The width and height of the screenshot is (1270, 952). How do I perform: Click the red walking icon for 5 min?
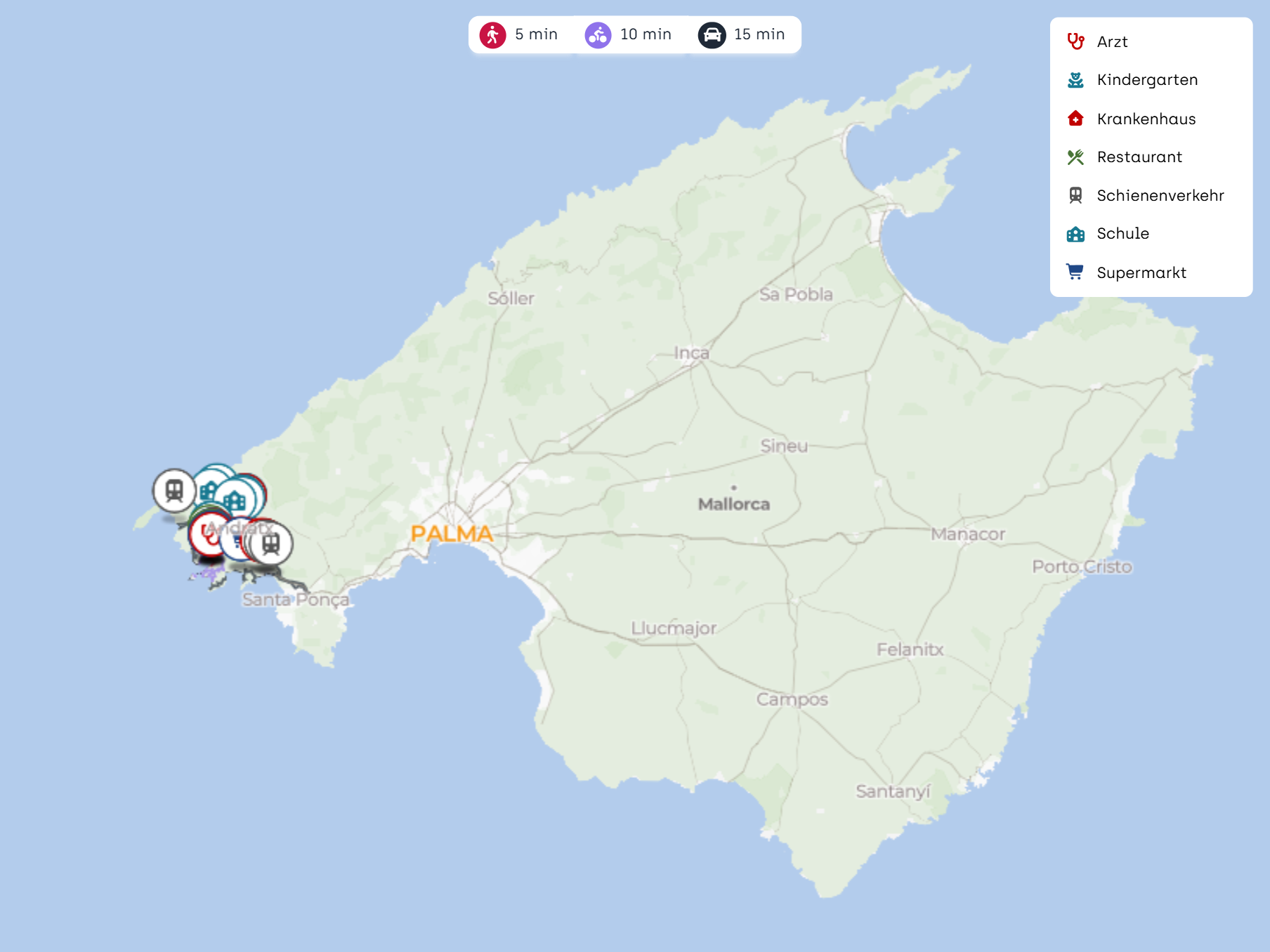coord(492,34)
